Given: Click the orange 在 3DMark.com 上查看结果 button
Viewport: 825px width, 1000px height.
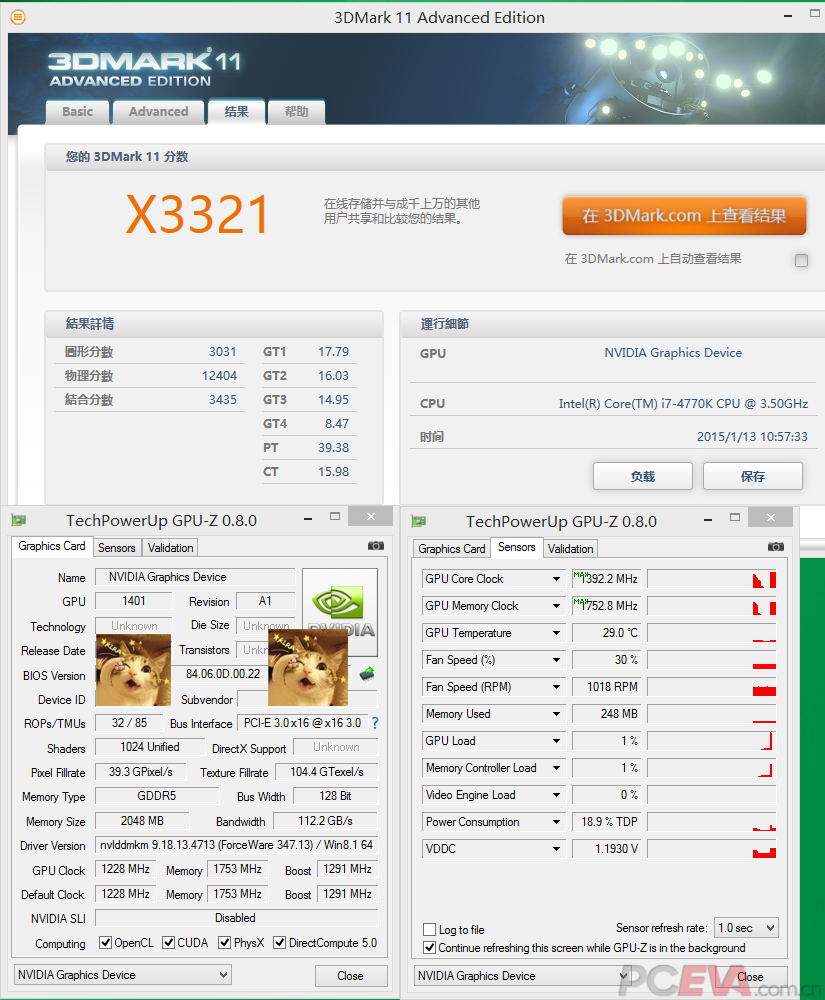Looking at the screenshot, I should (x=684, y=215).
